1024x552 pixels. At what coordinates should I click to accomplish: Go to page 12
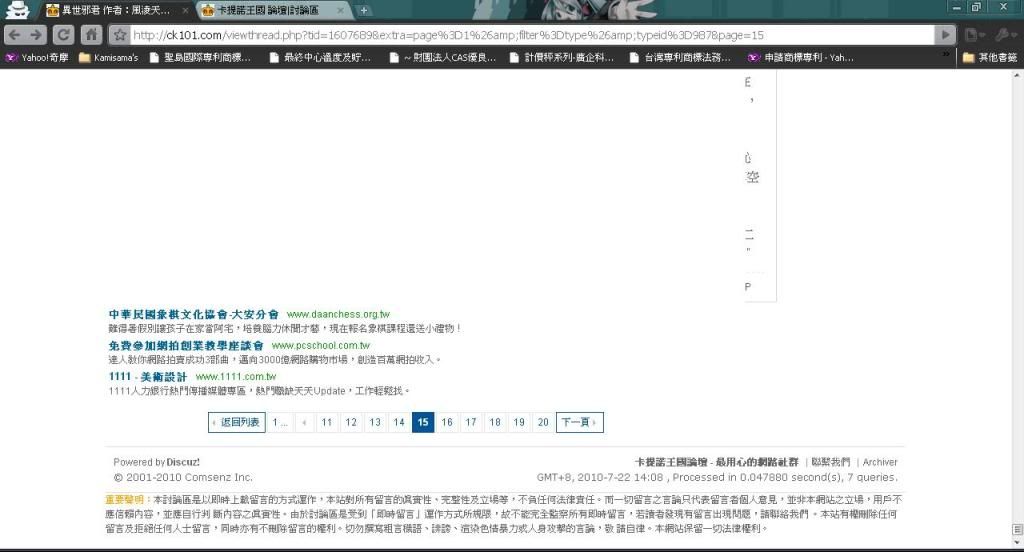tap(351, 422)
